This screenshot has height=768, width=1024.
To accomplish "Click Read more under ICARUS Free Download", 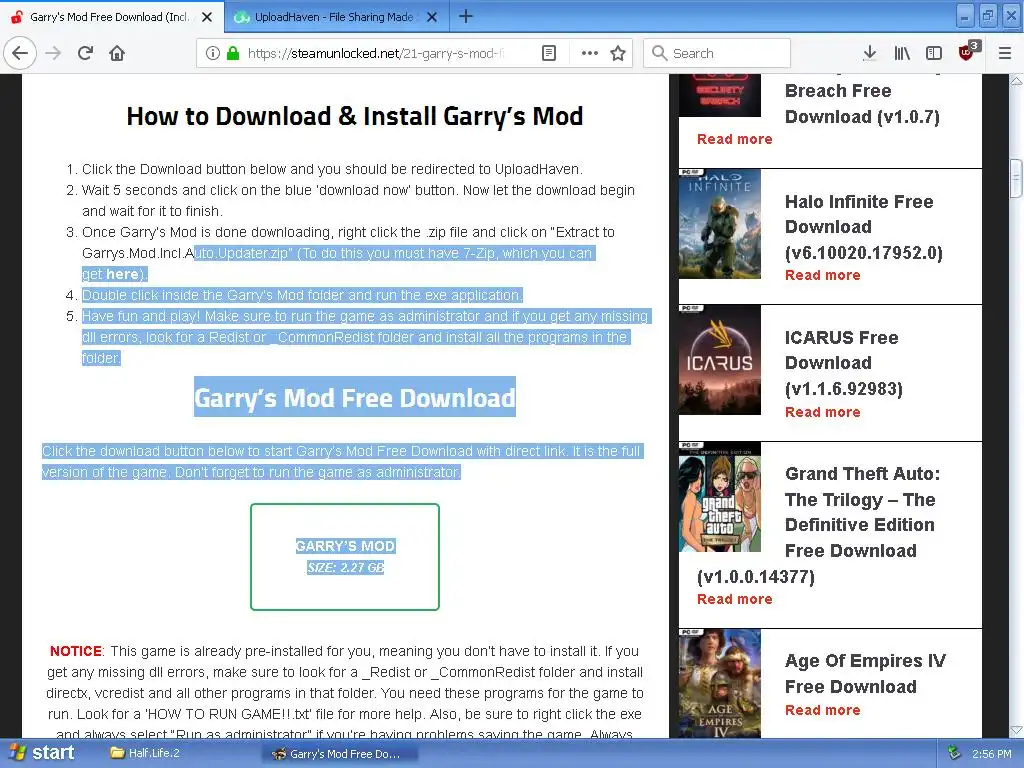I will pyautogui.click(x=822, y=412).
